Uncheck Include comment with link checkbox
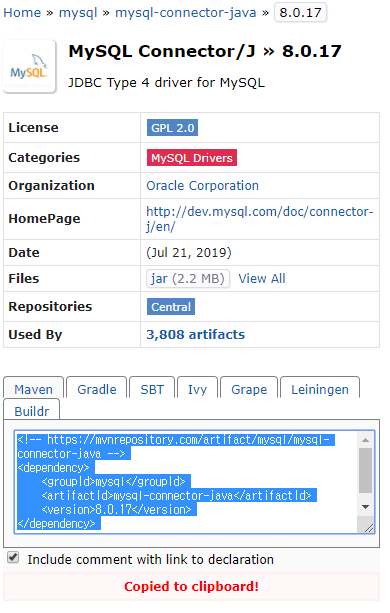The image size is (390, 613). 13,557
